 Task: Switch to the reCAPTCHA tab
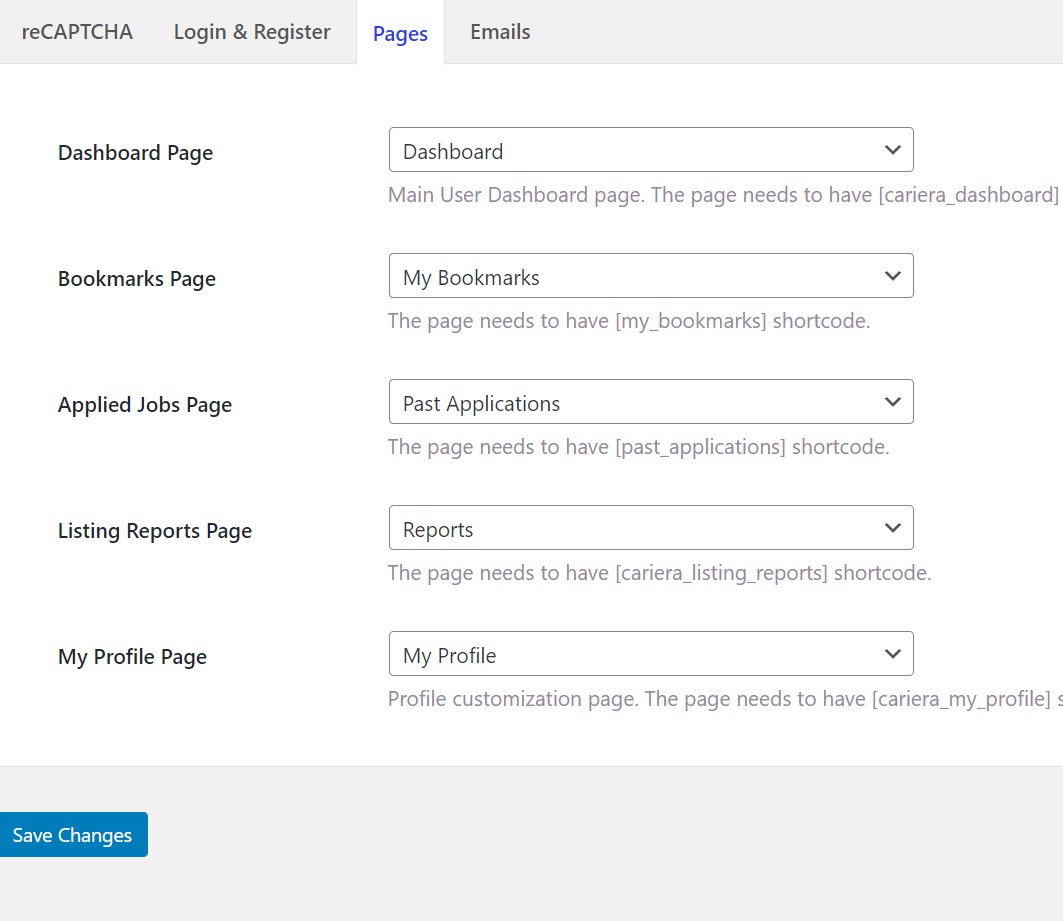[77, 32]
